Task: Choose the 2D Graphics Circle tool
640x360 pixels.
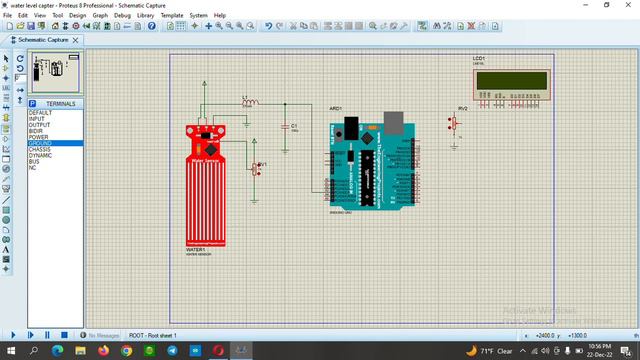Action: 6,220
